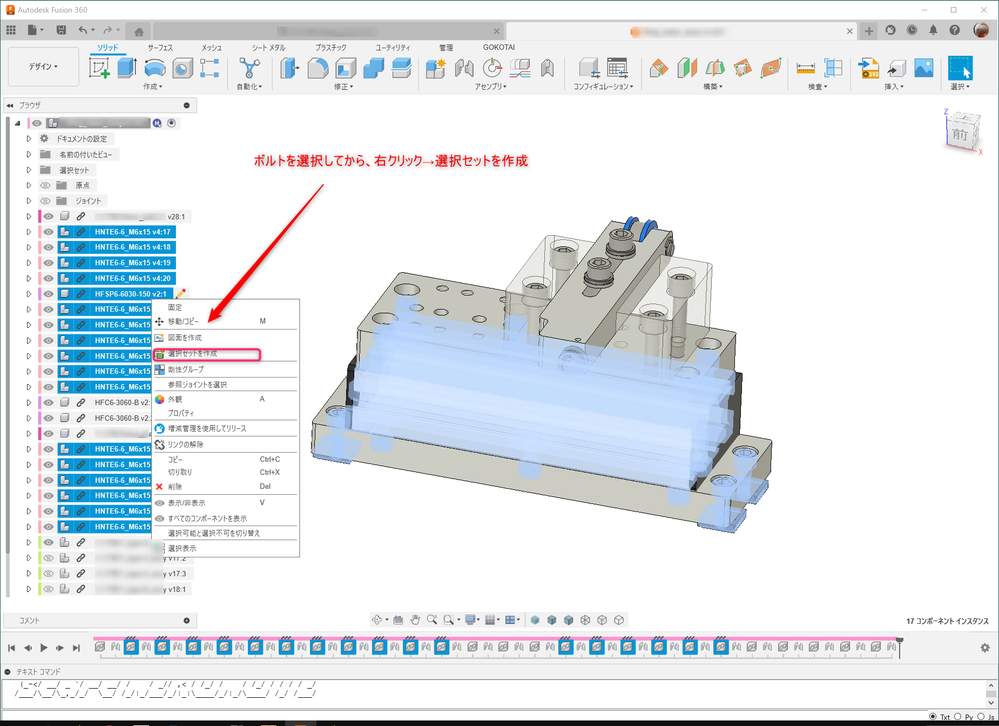The width and height of the screenshot is (999, 726).
Task: Show the 原点 folder via eye icon
Action: click(x=45, y=185)
